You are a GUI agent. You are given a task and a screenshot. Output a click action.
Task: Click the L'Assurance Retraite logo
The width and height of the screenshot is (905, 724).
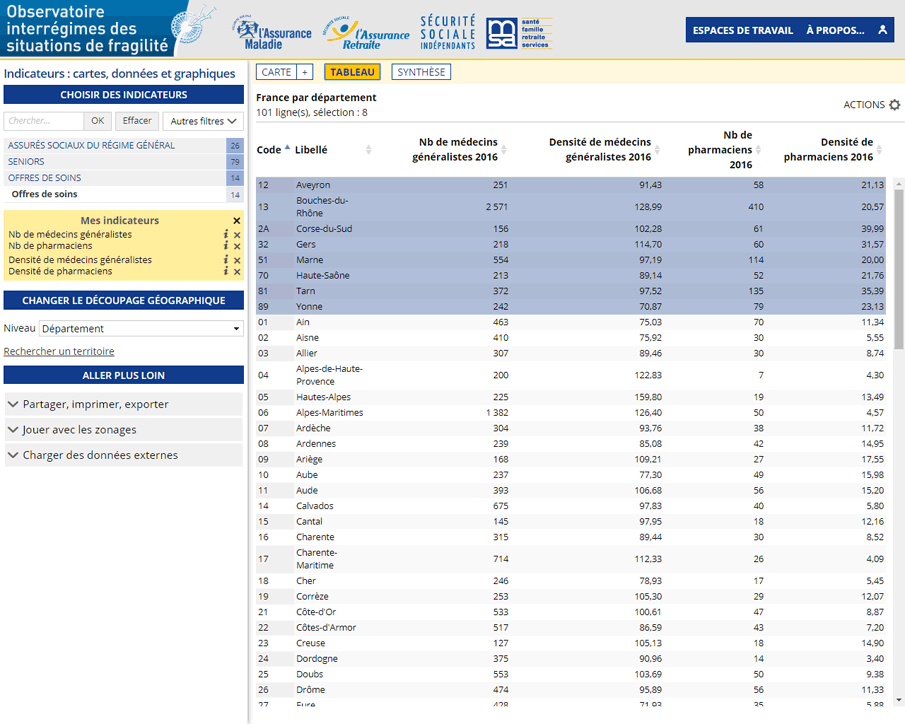click(366, 33)
